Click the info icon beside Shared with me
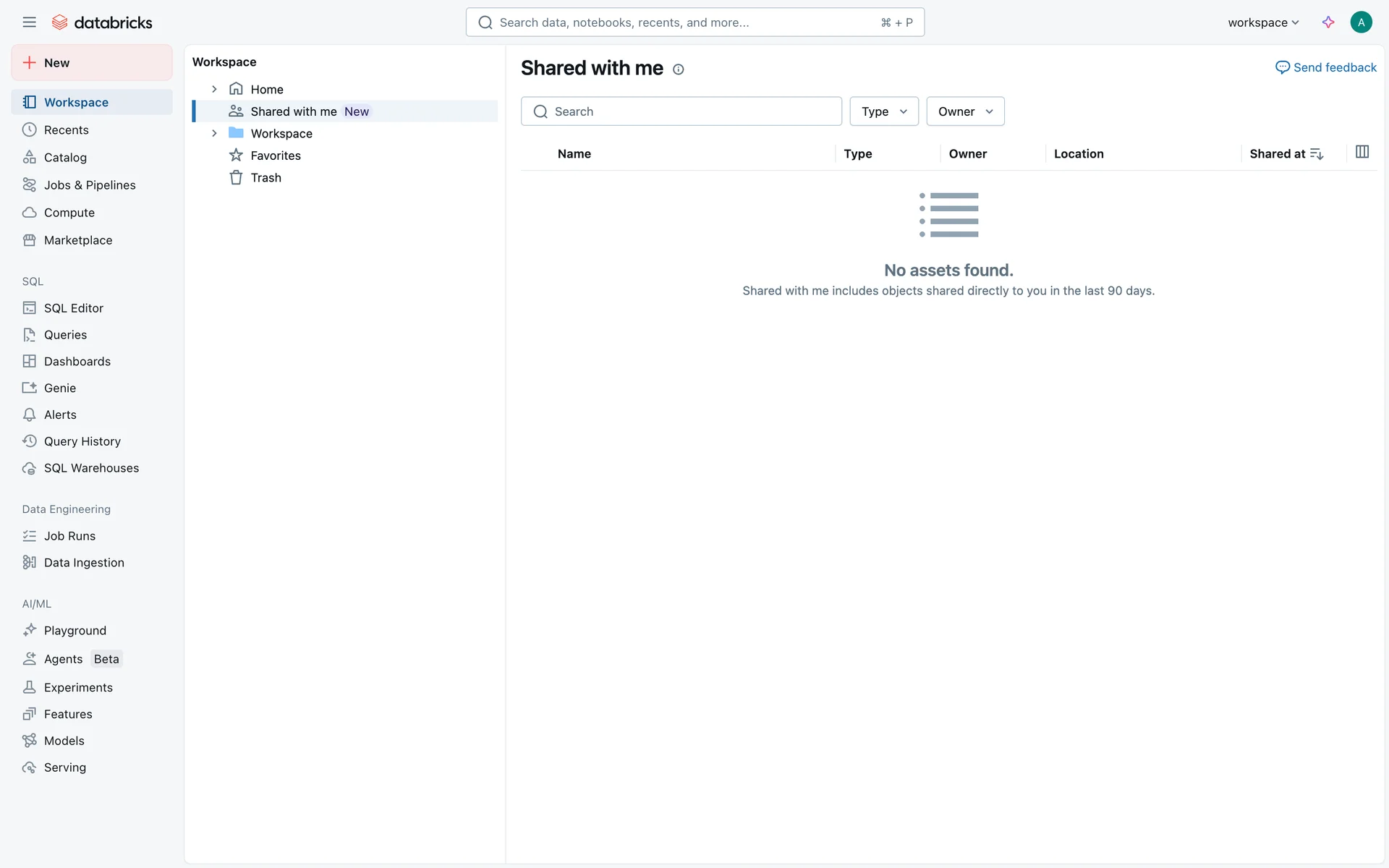 coord(678,69)
